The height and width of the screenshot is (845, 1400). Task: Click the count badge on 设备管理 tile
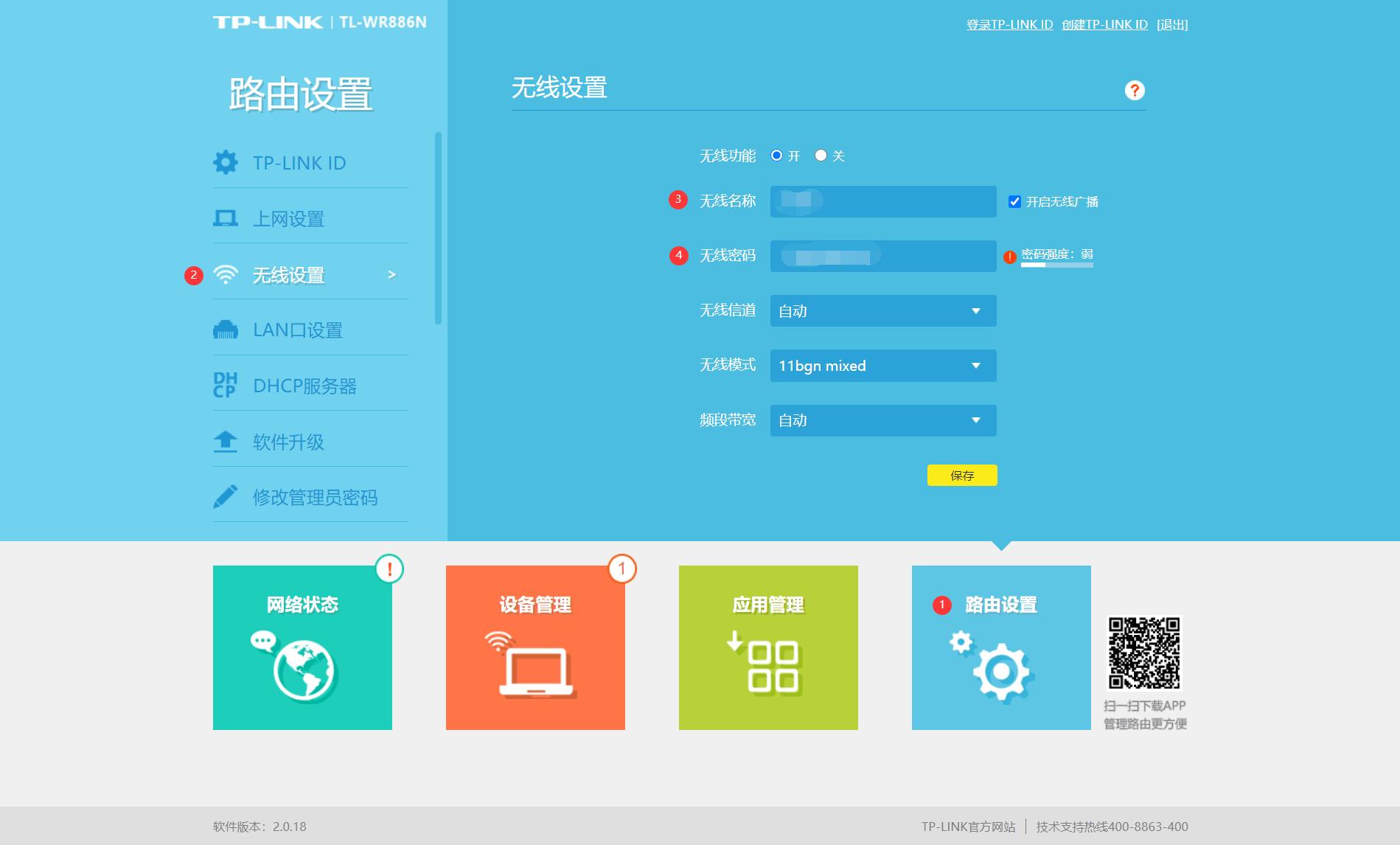coord(622,568)
